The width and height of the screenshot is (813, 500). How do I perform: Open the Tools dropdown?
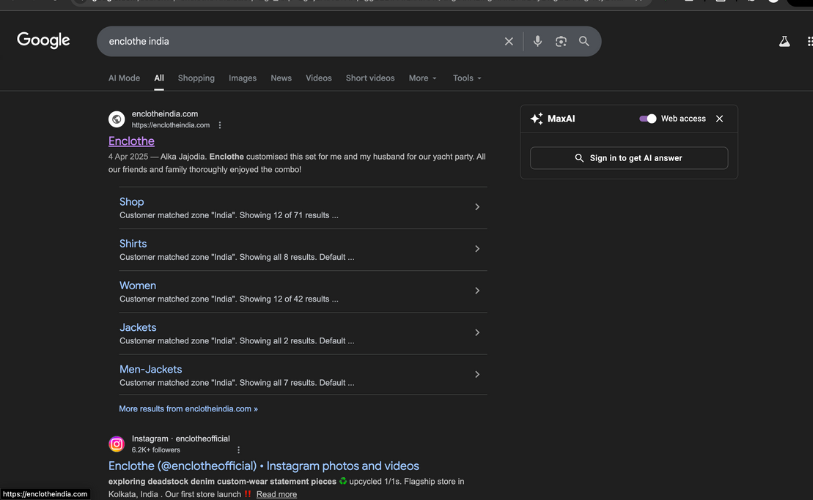pos(467,78)
